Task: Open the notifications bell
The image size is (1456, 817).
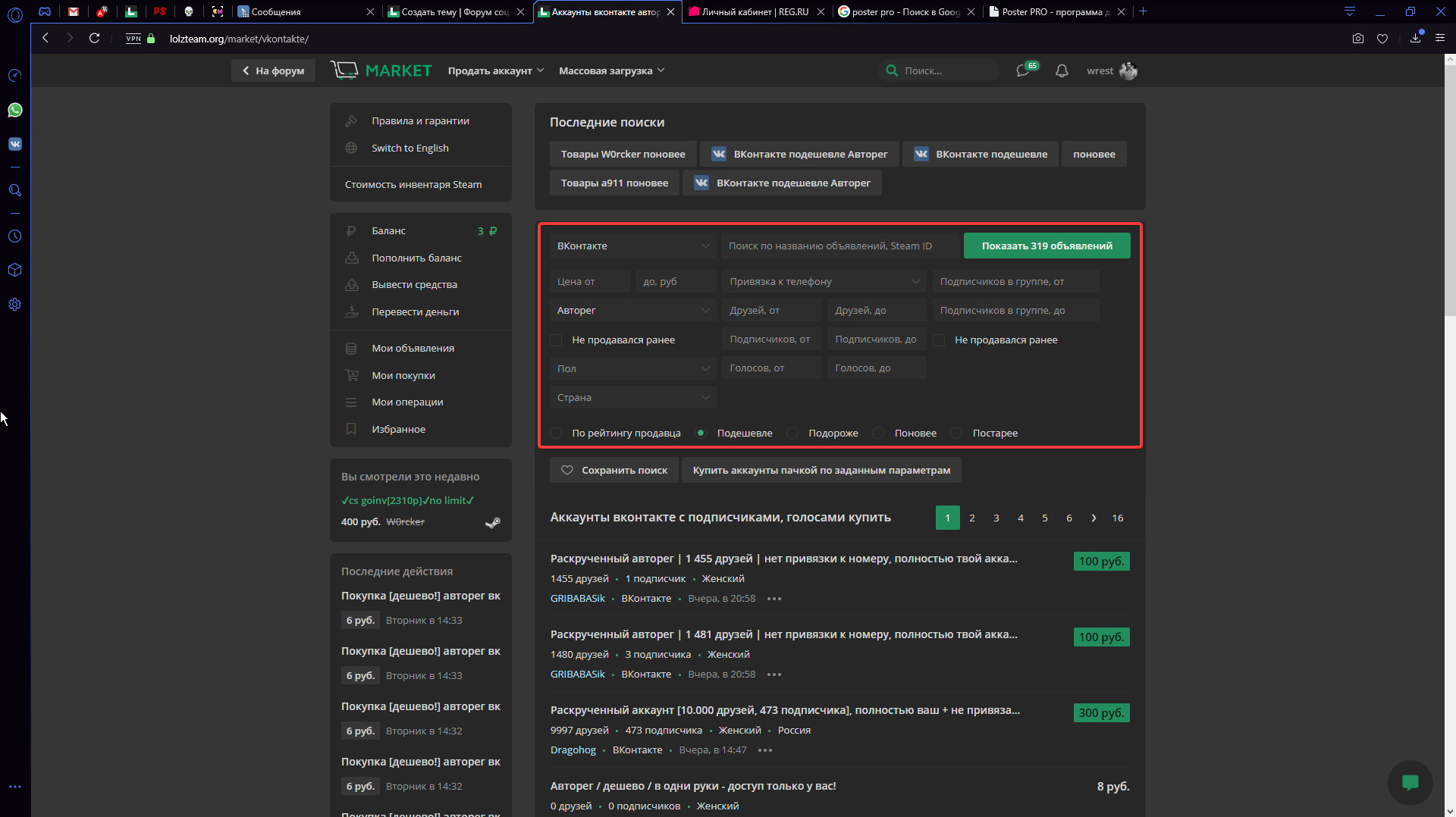Action: coord(1062,70)
